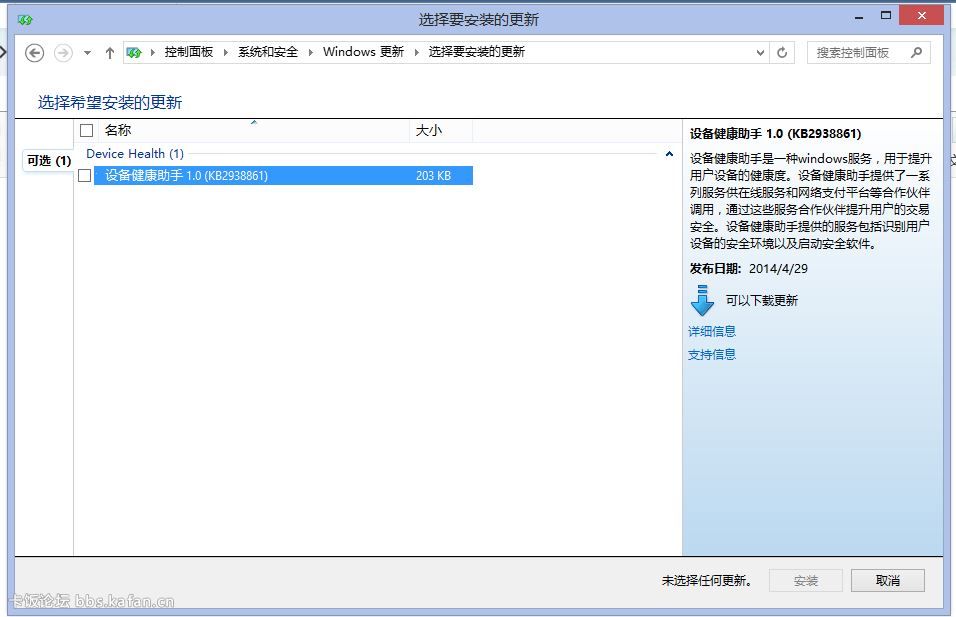The image size is (956, 617).
Task: Expand the chevron before 控制面板 breadcrumb
Action: click(x=152, y=52)
